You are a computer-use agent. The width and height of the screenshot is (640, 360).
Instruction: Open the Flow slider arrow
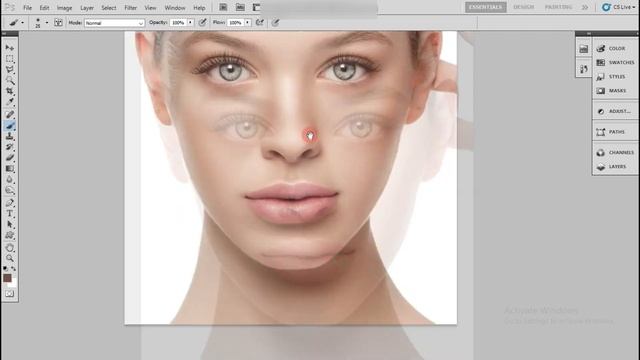tap(247, 23)
